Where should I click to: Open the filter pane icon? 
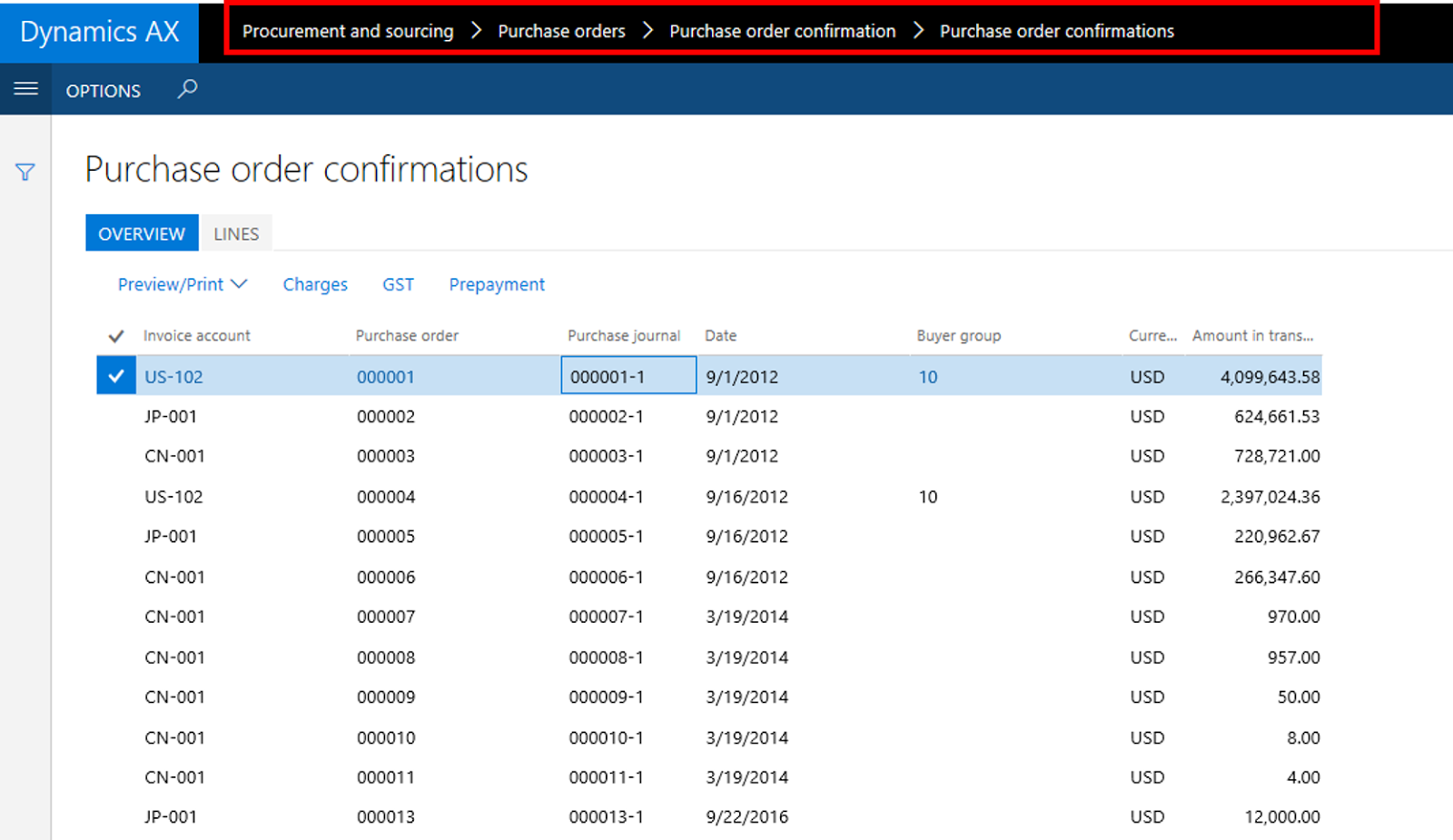click(25, 172)
